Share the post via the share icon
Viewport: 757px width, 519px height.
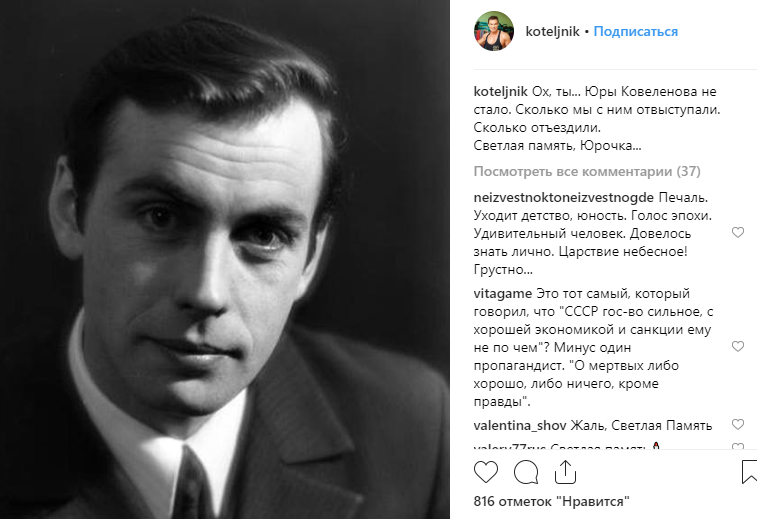pos(566,471)
